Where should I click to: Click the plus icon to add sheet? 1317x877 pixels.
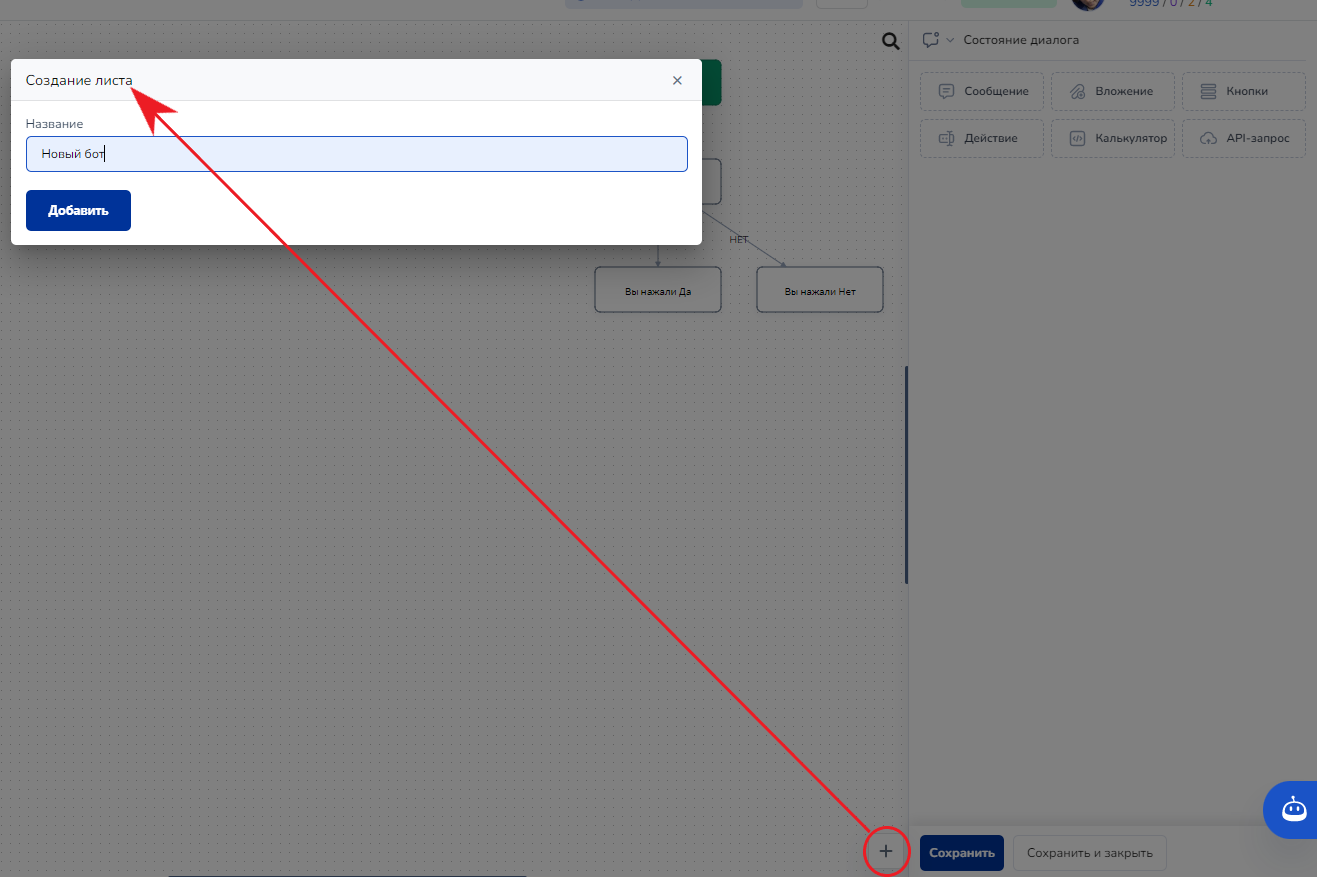click(x=885, y=852)
